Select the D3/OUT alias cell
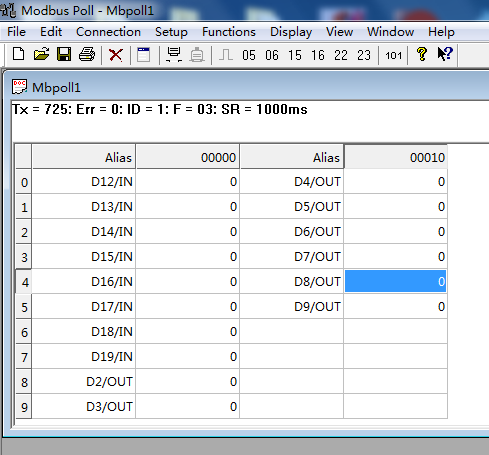Viewport: 489px width, 455px height. pyautogui.click(x=84, y=407)
